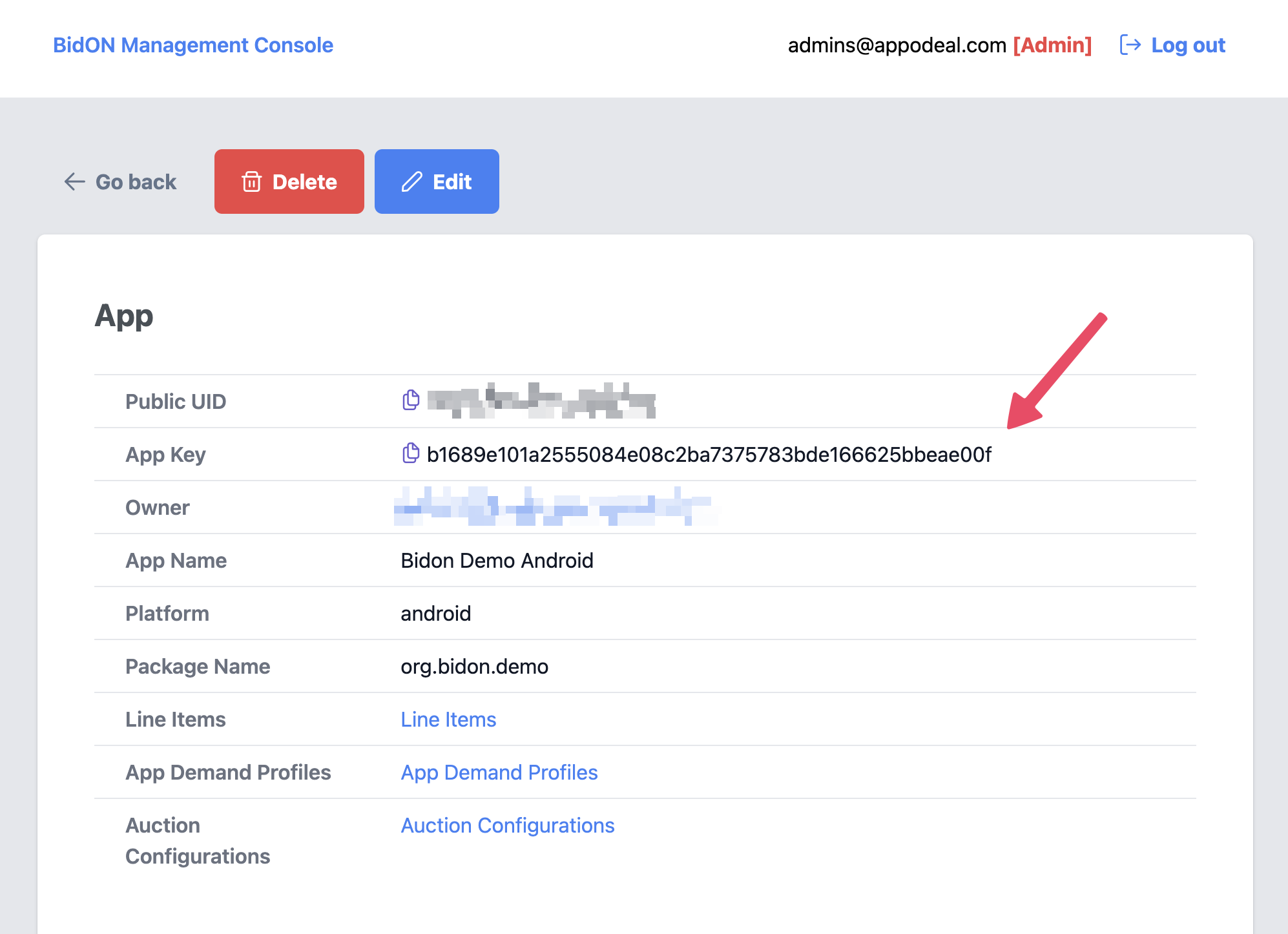Click the log out arrow icon
The height and width of the screenshot is (934, 1288).
coord(1130,45)
